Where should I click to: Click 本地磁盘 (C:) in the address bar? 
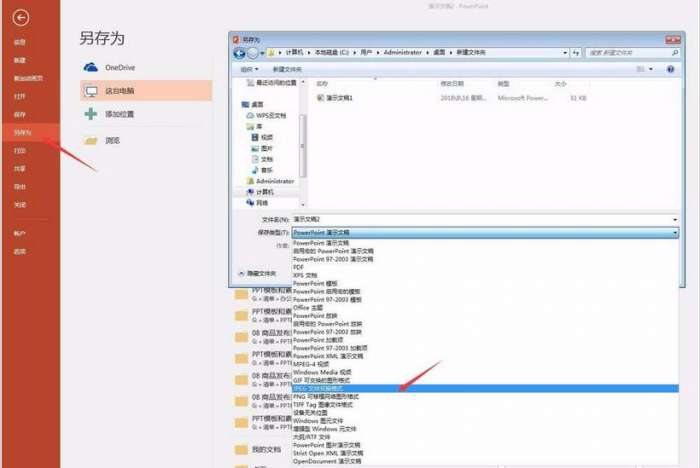[x=332, y=52]
